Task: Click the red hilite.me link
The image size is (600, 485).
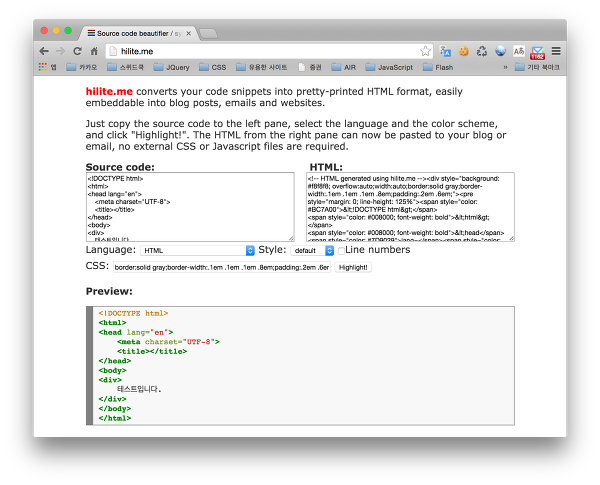Action: [109, 91]
